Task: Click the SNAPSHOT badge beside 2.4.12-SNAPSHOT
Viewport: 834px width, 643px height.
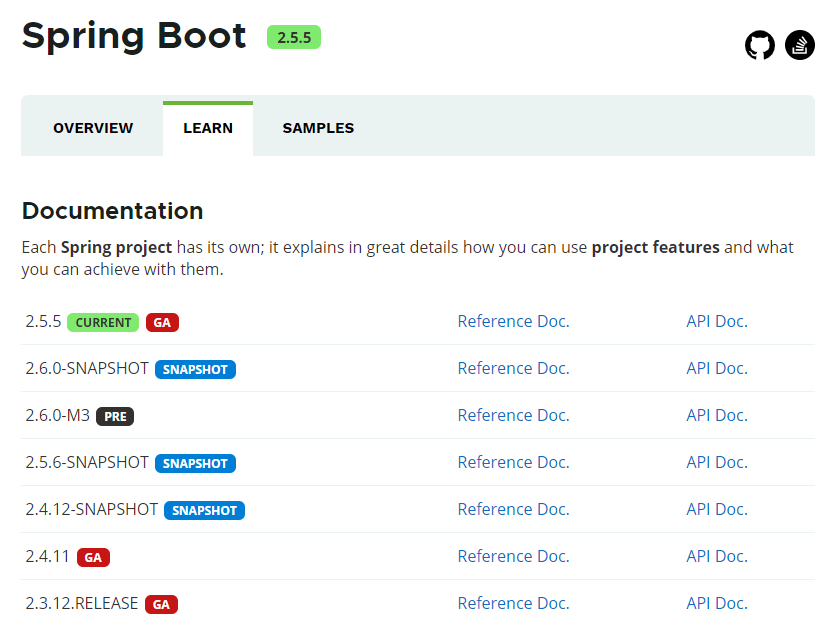Action: pyautogui.click(x=204, y=511)
